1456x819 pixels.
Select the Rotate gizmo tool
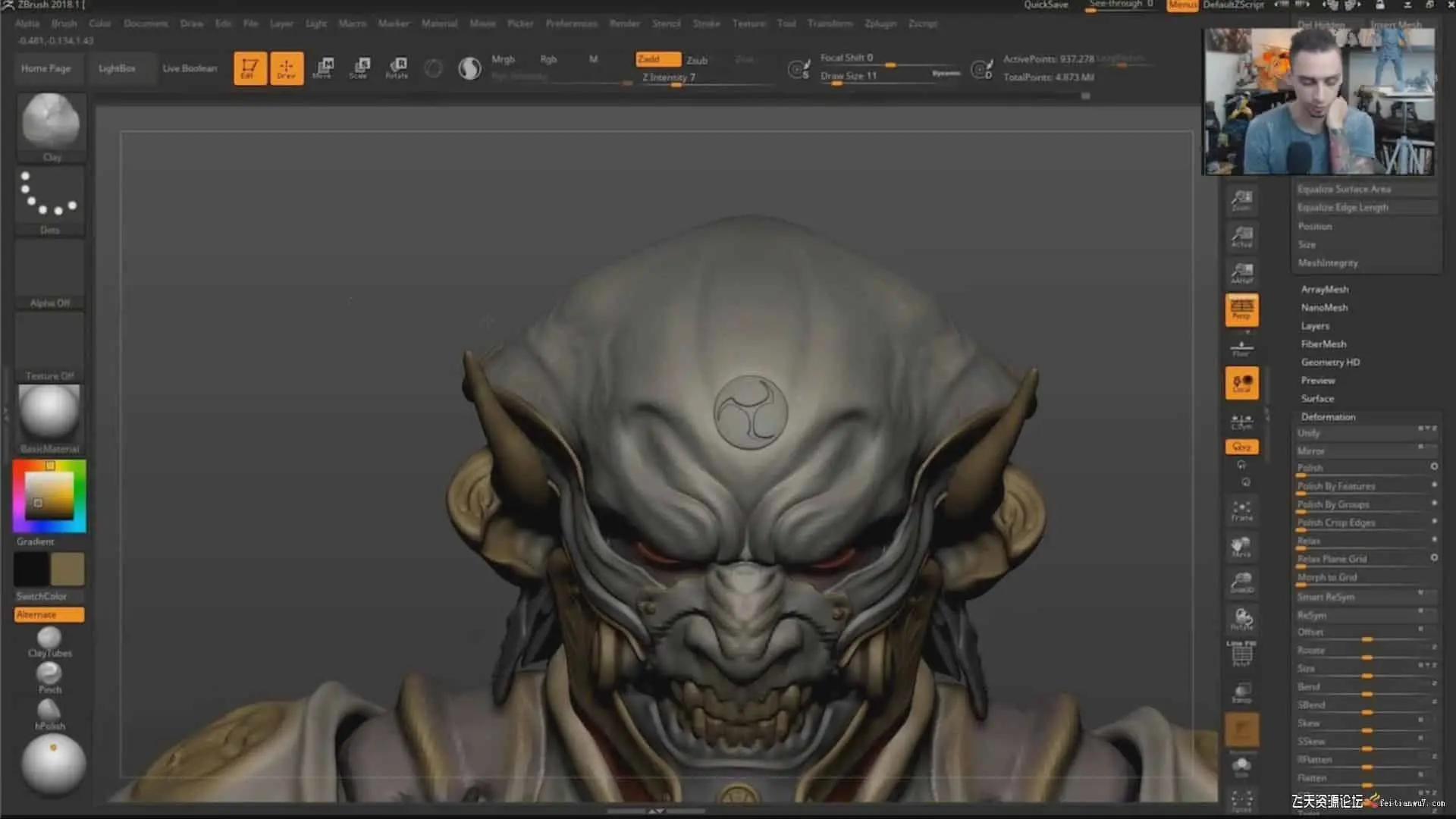(397, 68)
